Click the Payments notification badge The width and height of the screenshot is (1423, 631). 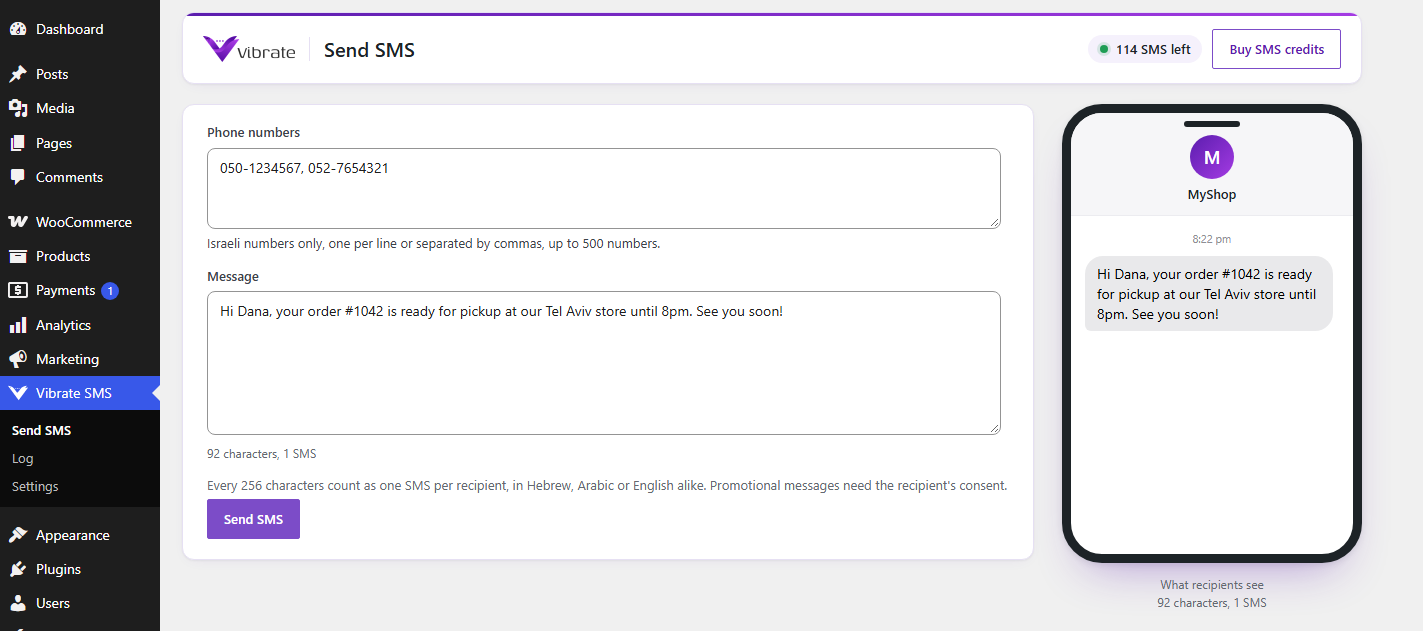(110, 291)
